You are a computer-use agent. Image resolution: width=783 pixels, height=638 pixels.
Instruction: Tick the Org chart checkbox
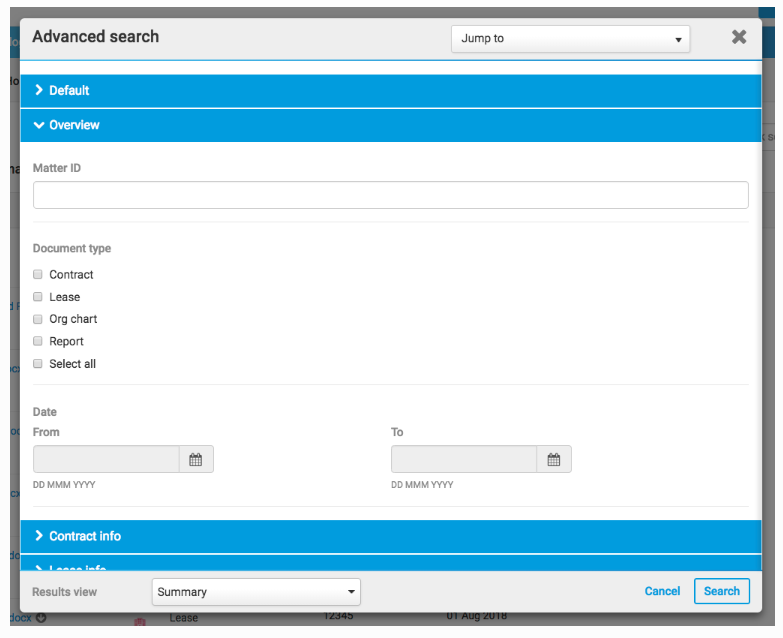click(x=38, y=319)
